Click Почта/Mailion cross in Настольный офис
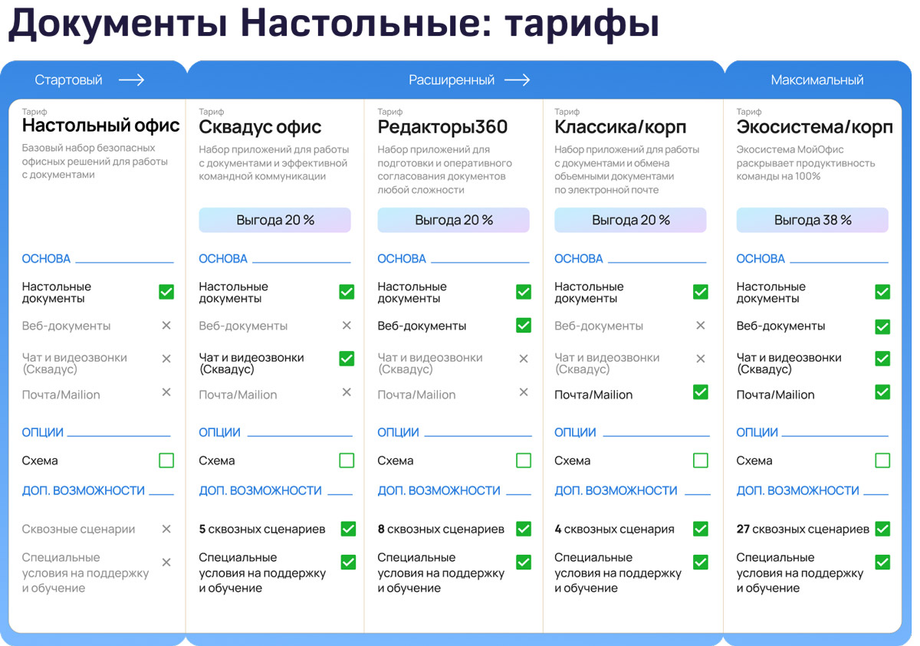The width and height of the screenshot is (920, 646). pos(166,392)
